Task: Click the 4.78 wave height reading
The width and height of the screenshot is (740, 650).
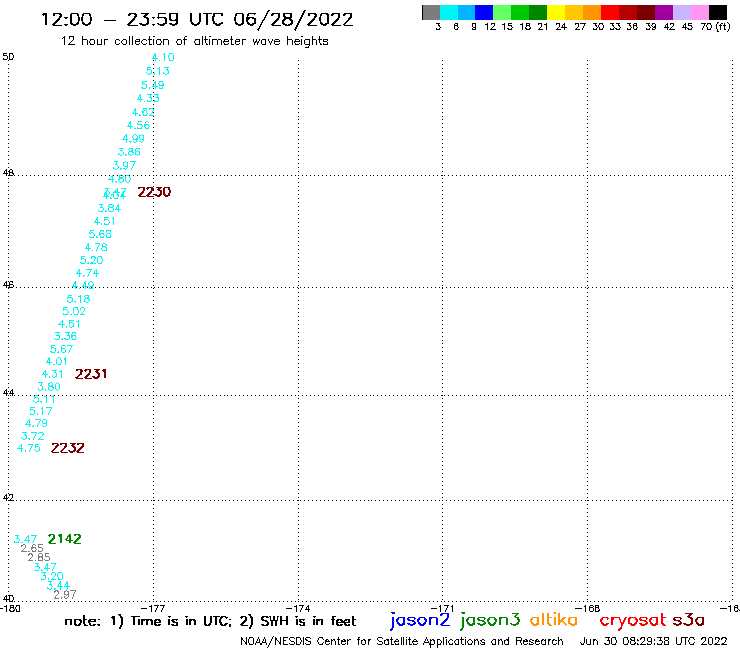Action: point(96,247)
